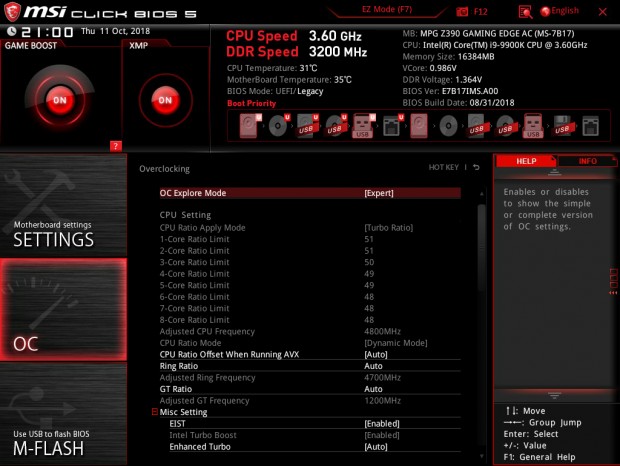620x466 pixels.
Task: Click the 3-Core Ratio Limit value 50
Action: coord(369,262)
